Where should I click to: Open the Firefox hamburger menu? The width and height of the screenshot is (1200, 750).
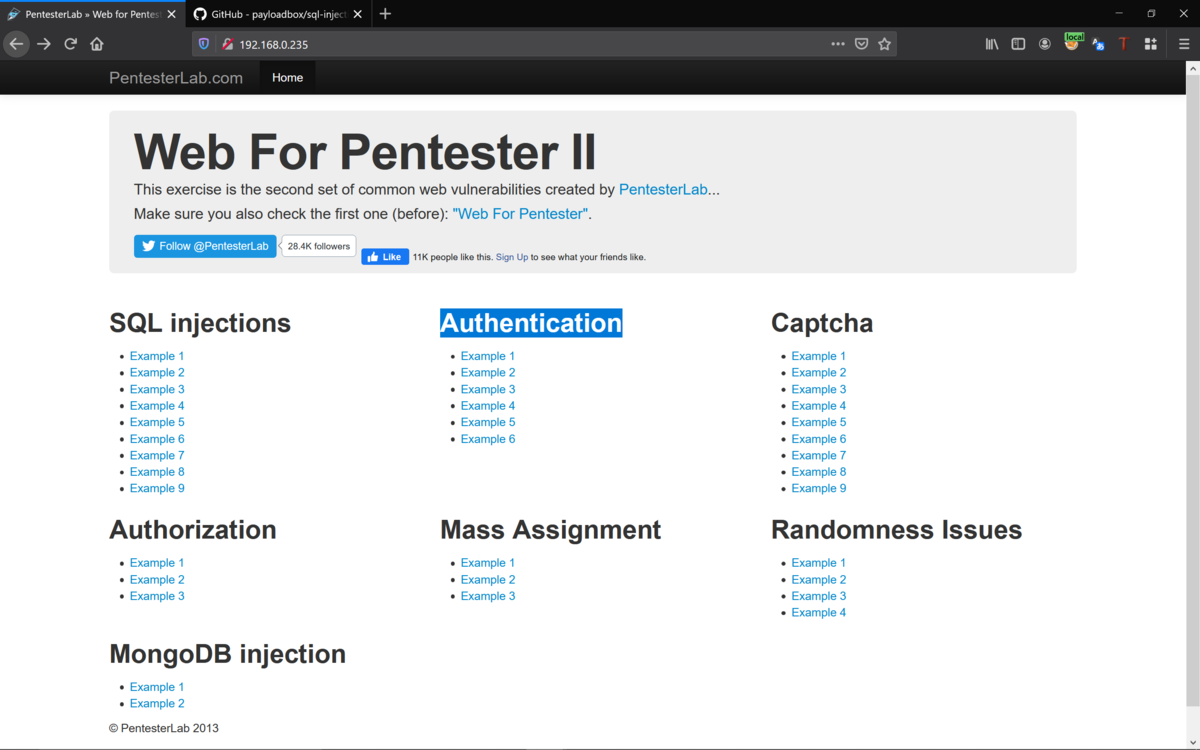pos(1184,44)
